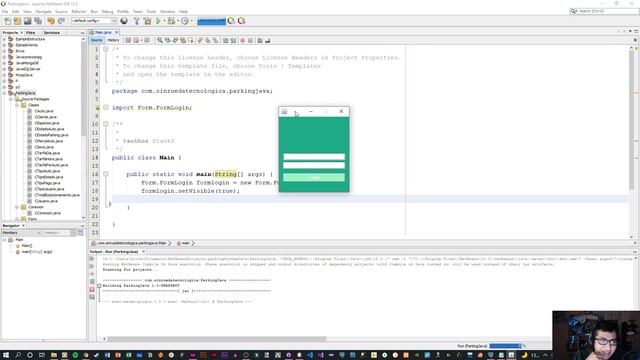Open the Refactor menu
The width and height of the screenshot is (640, 360).
79,11
